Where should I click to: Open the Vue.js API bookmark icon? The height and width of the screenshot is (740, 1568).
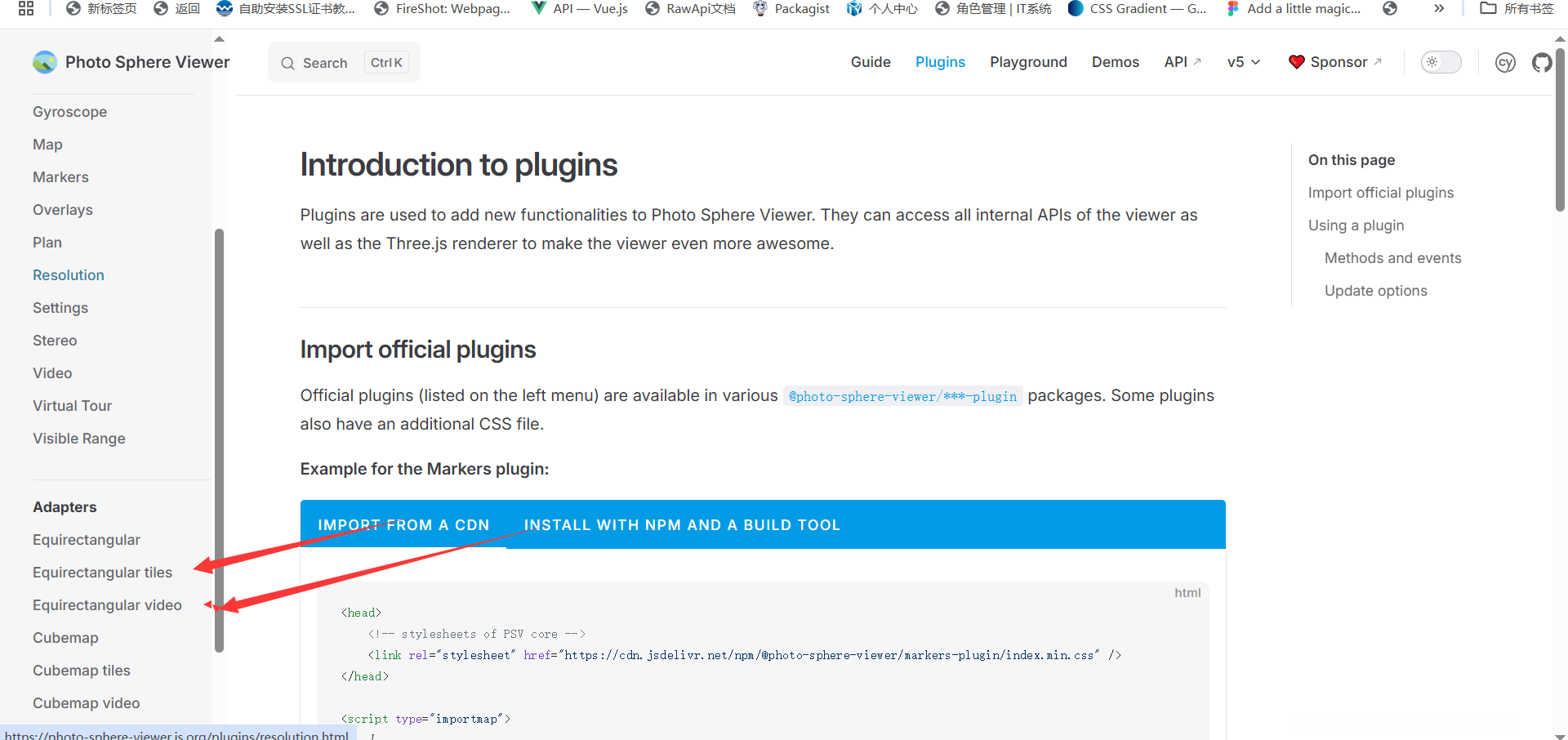(538, 8)
